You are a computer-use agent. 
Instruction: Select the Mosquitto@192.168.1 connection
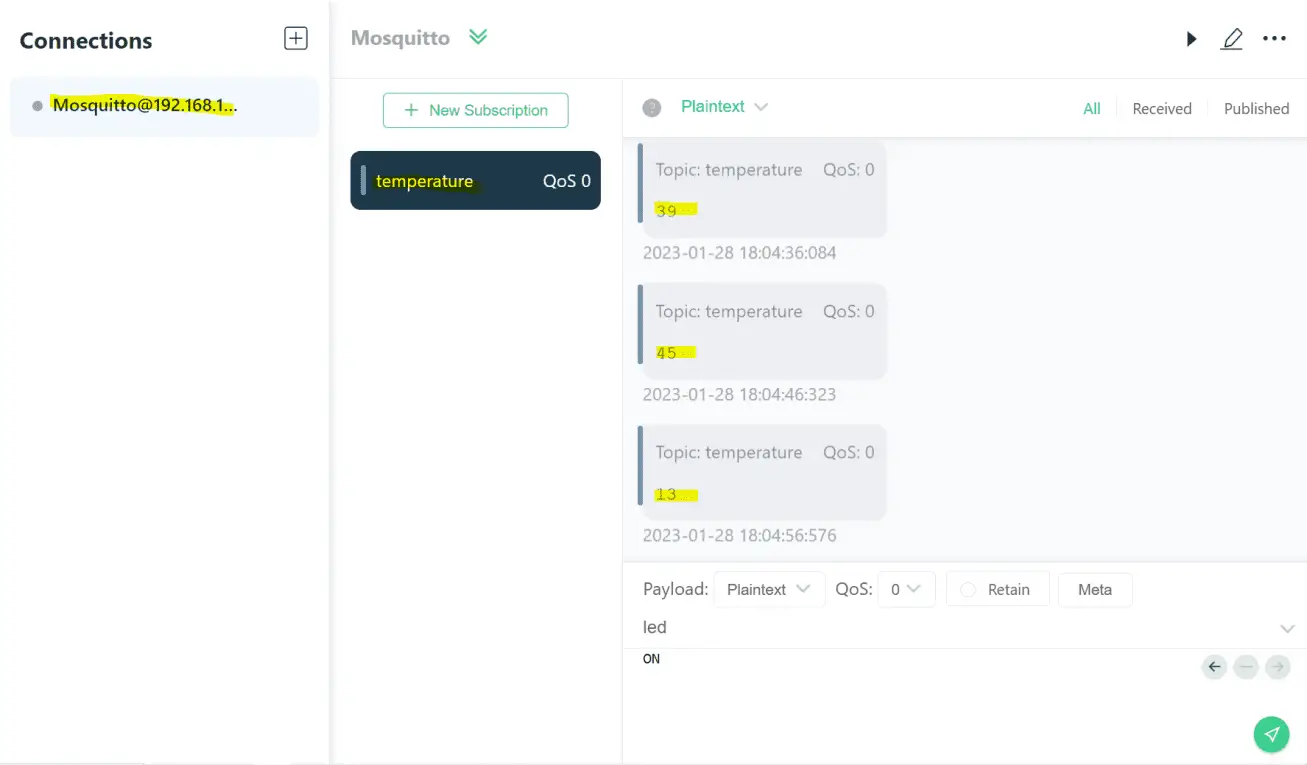[x=146, y=104]
